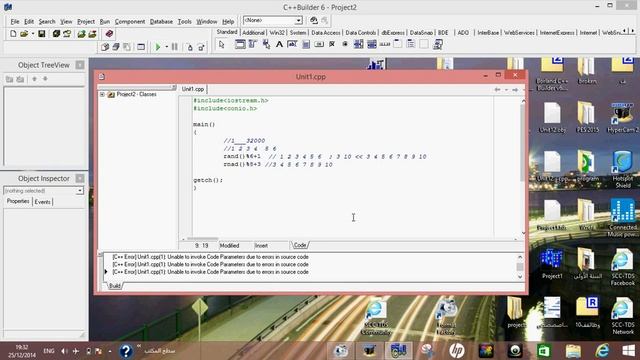Switch to Win32 palette tab
Viewport: 640px width, 360px height.
point(277,33)
